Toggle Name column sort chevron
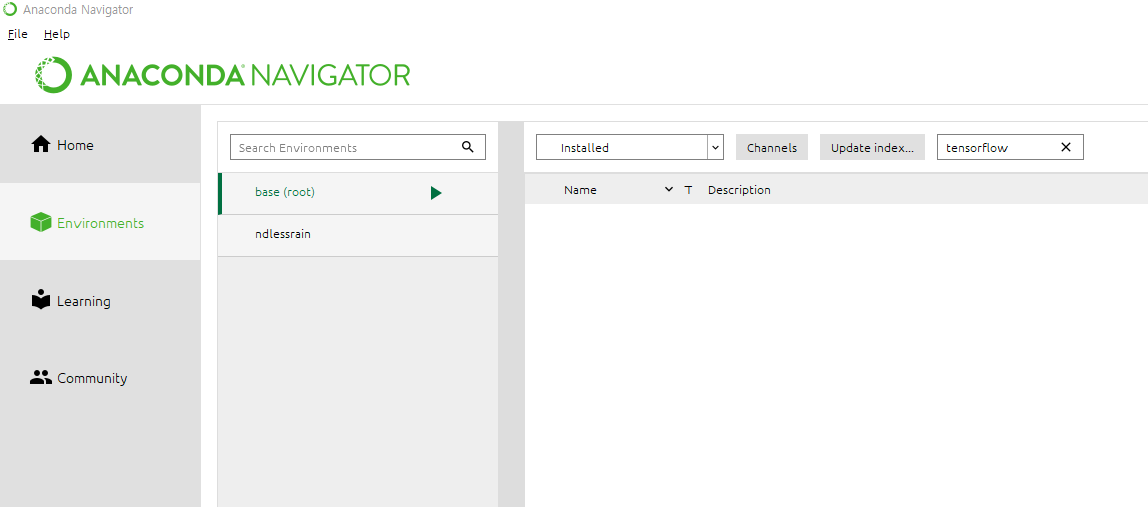 click(668, 189)
